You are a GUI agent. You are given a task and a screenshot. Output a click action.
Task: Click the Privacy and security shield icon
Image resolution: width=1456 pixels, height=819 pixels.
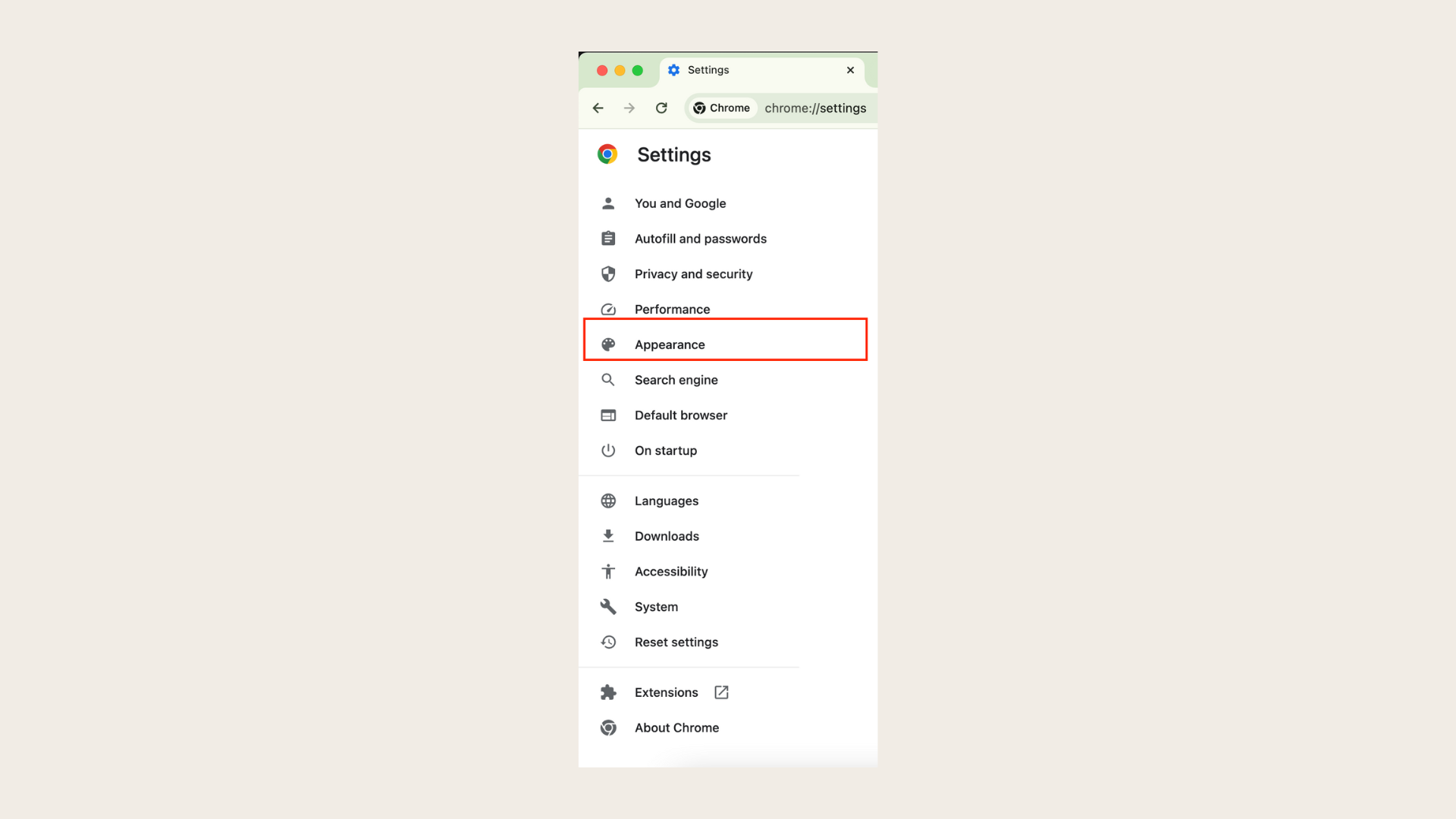pyautogui.click(x=608, y=273)
